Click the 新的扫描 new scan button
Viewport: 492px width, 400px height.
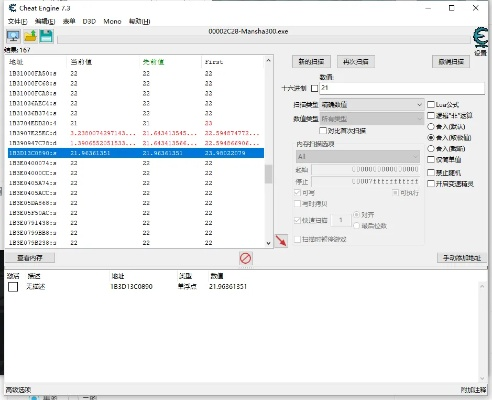(x=311, y=62)
